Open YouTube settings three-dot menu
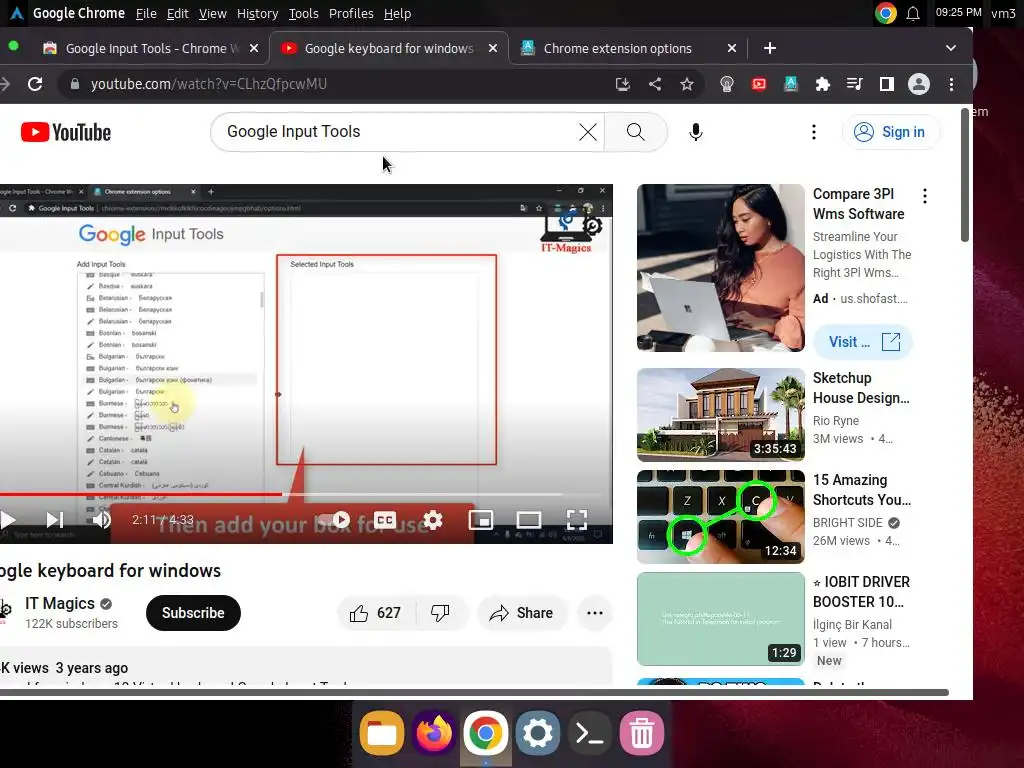 tap(813, 132)
